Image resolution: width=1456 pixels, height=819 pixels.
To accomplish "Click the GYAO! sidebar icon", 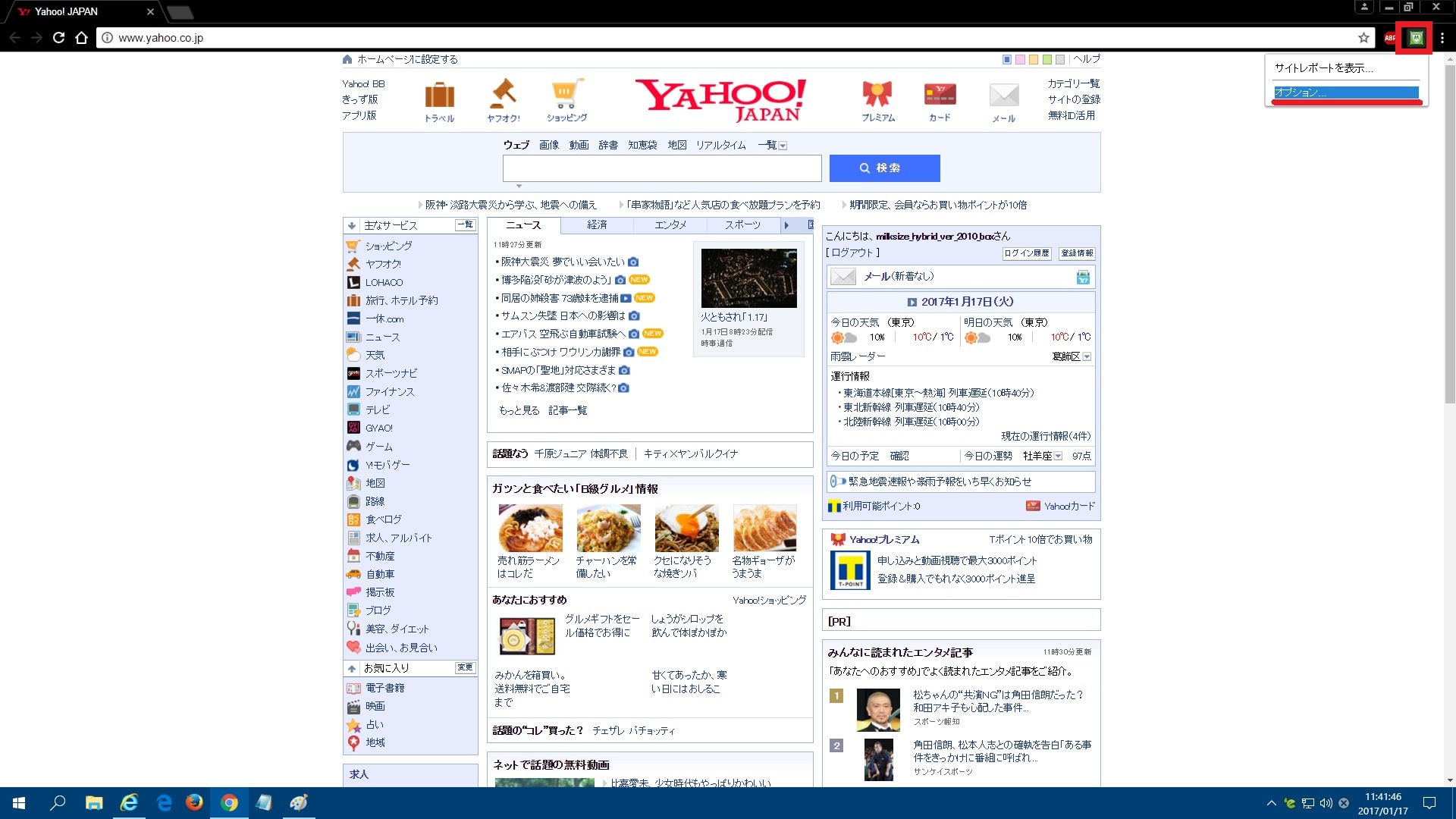I will [353, 428].
